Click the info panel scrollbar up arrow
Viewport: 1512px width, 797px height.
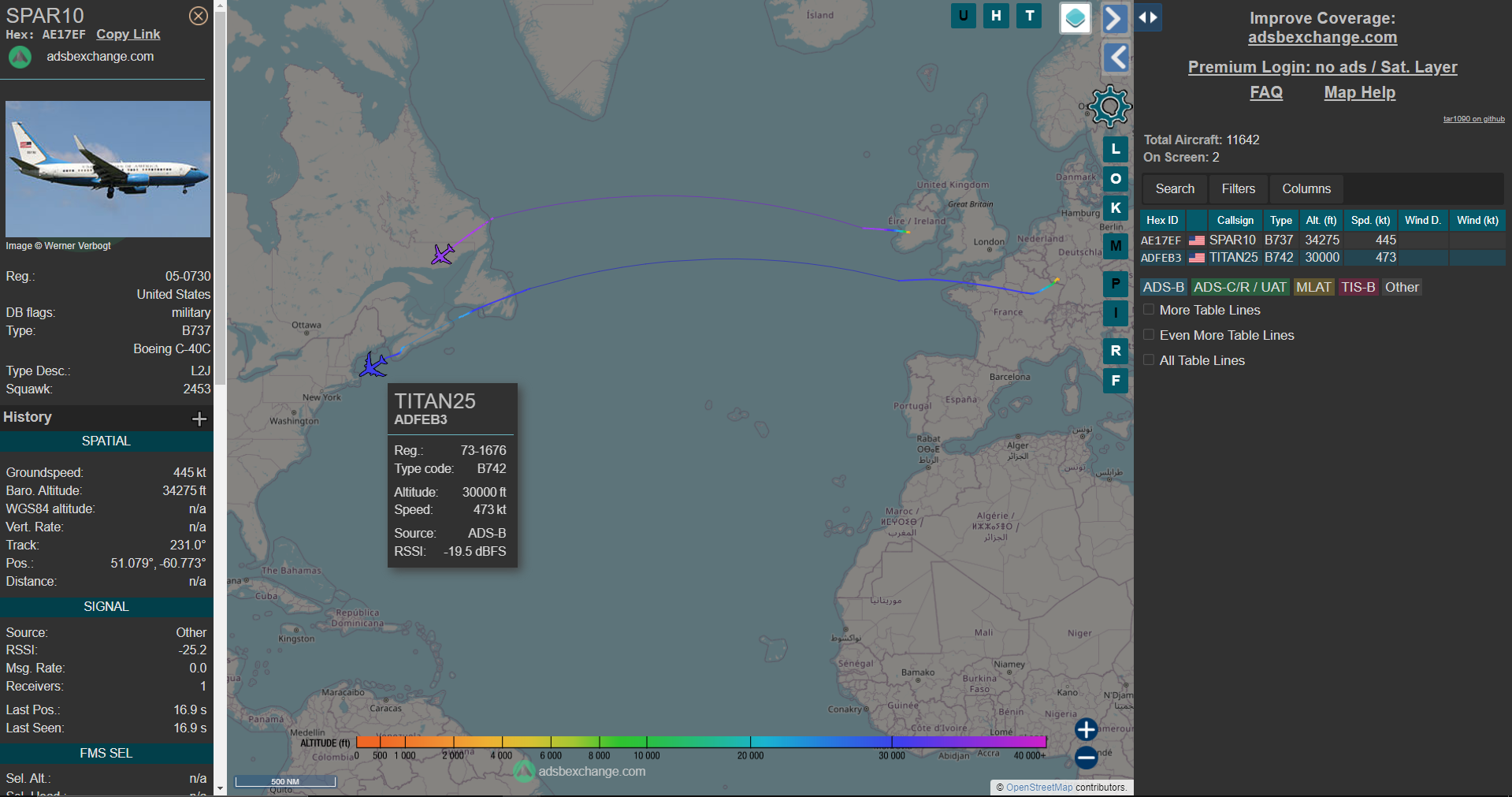220,6
